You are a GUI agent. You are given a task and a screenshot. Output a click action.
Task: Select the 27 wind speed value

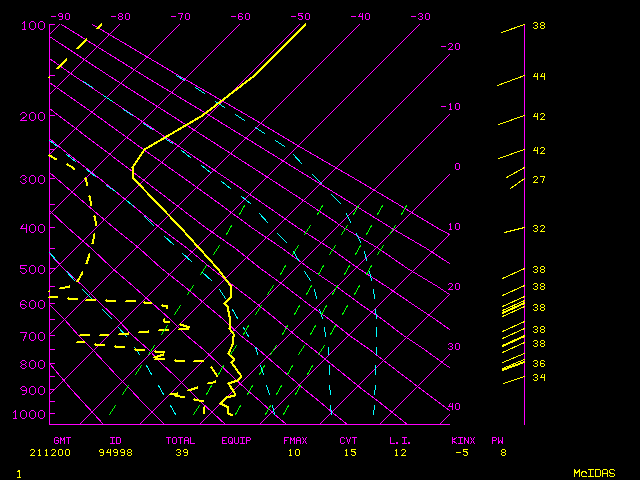click(538, 180)
